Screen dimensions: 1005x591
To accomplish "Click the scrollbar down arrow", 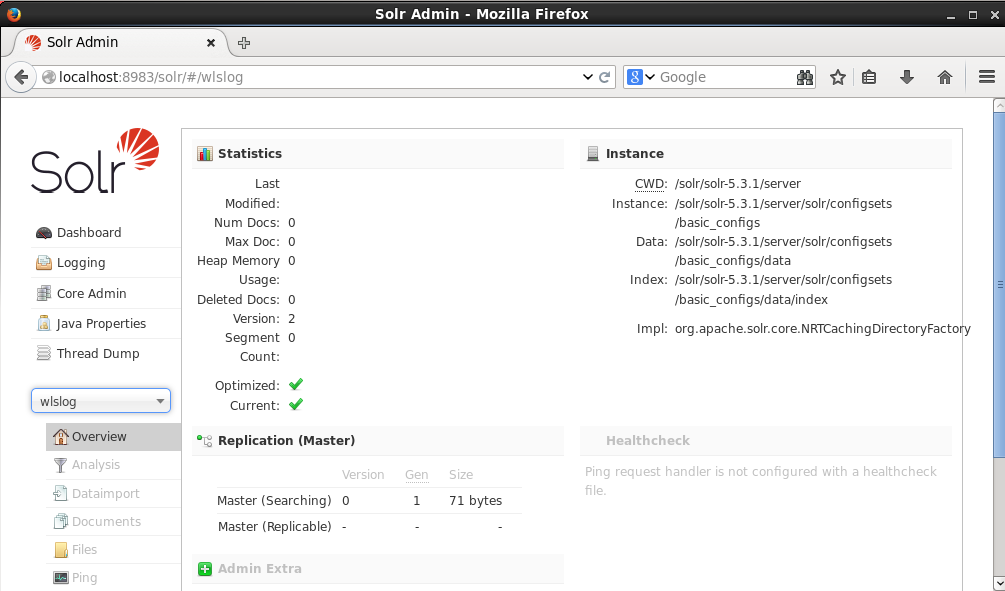I will (999, 583).
